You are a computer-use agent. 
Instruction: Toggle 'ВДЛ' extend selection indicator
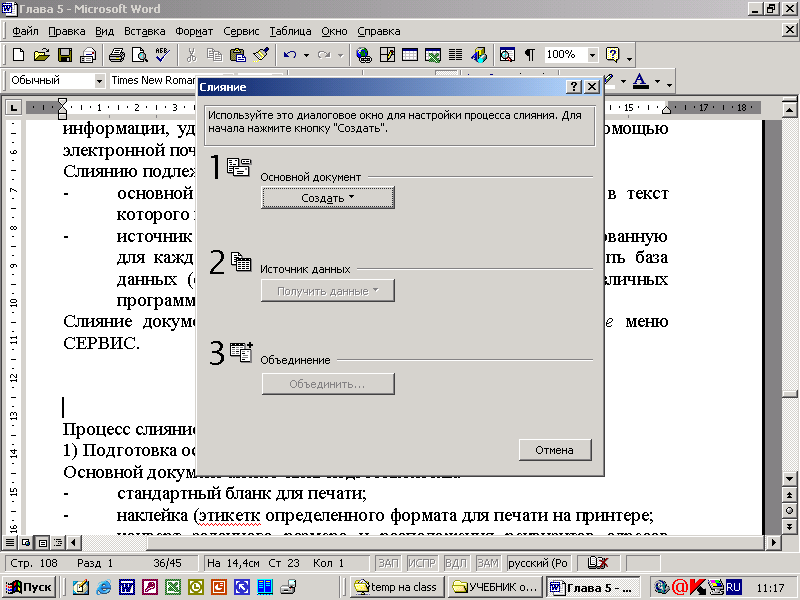pos(456,563)
